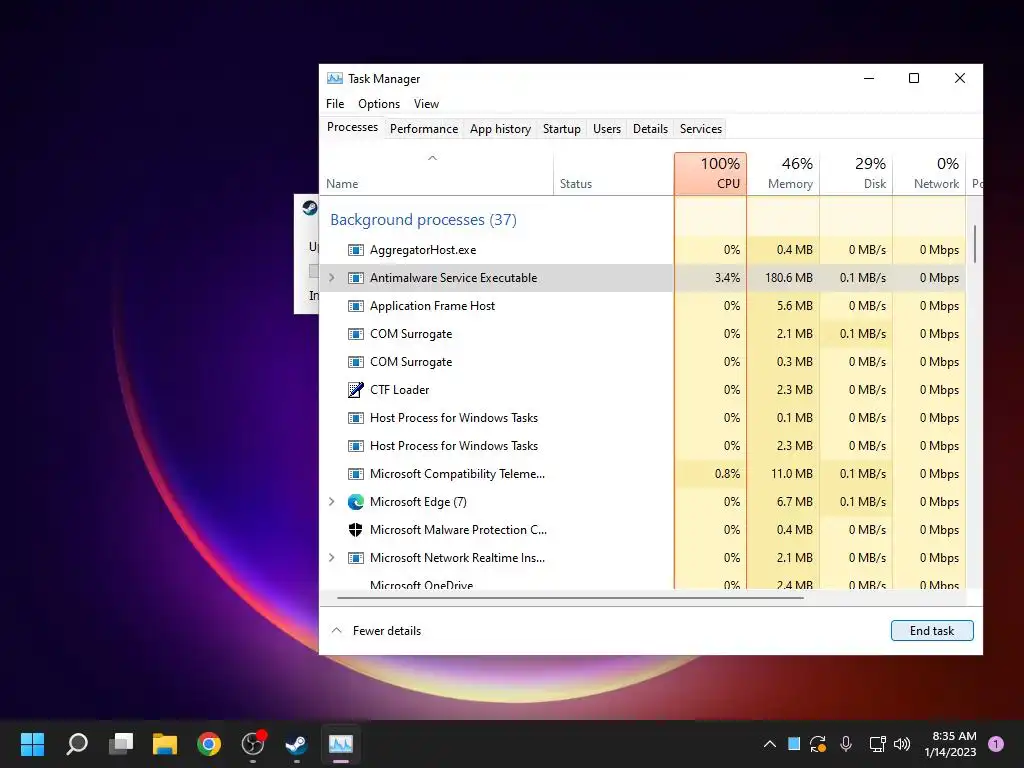Click the 3.4% CPU value cell
This screenshot has height=768, width=1024.
click(711, 278)
